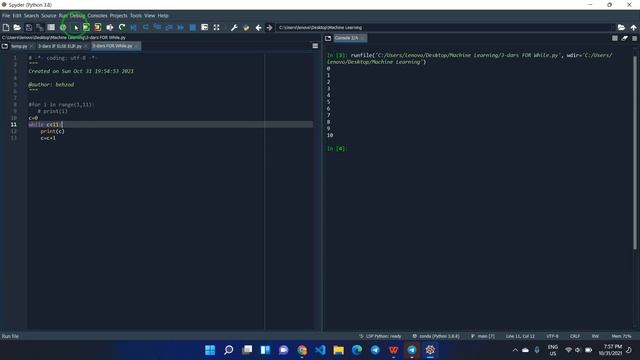Open Preferences wrench icon
Viewport: 640px width, 360px height.
(234, 27)
